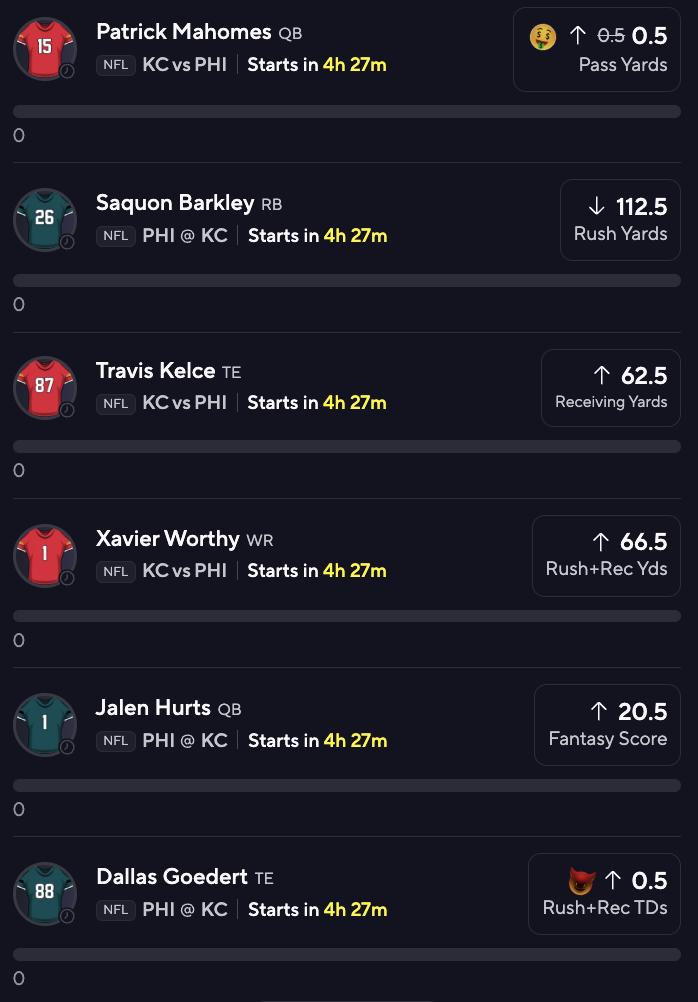Click Jalen Hurts' green #1 jersey icon
Screen dimensions: 698x1002
click(x=44, y=724)
